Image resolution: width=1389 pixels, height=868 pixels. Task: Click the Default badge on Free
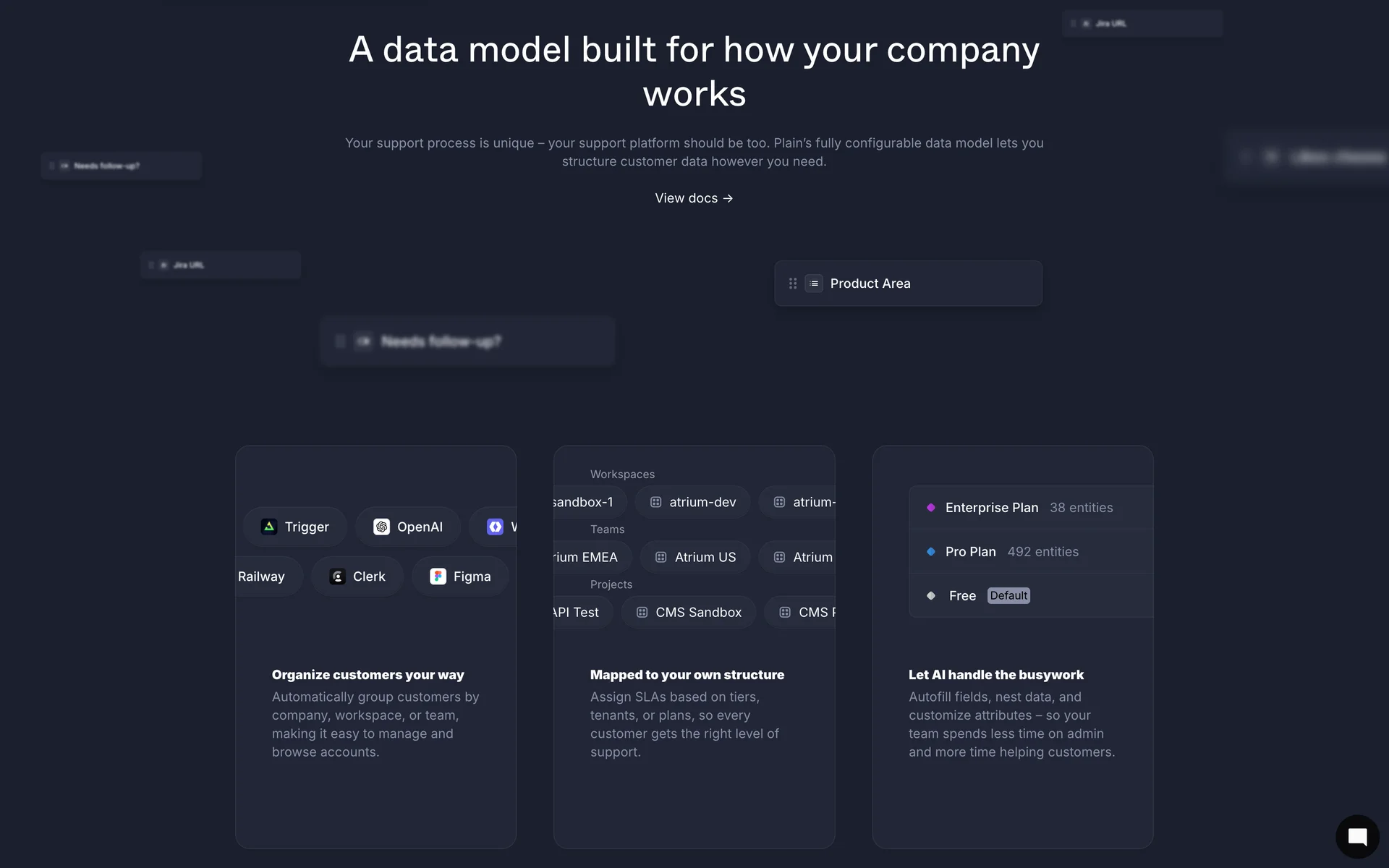click(x=1008, y=596)
